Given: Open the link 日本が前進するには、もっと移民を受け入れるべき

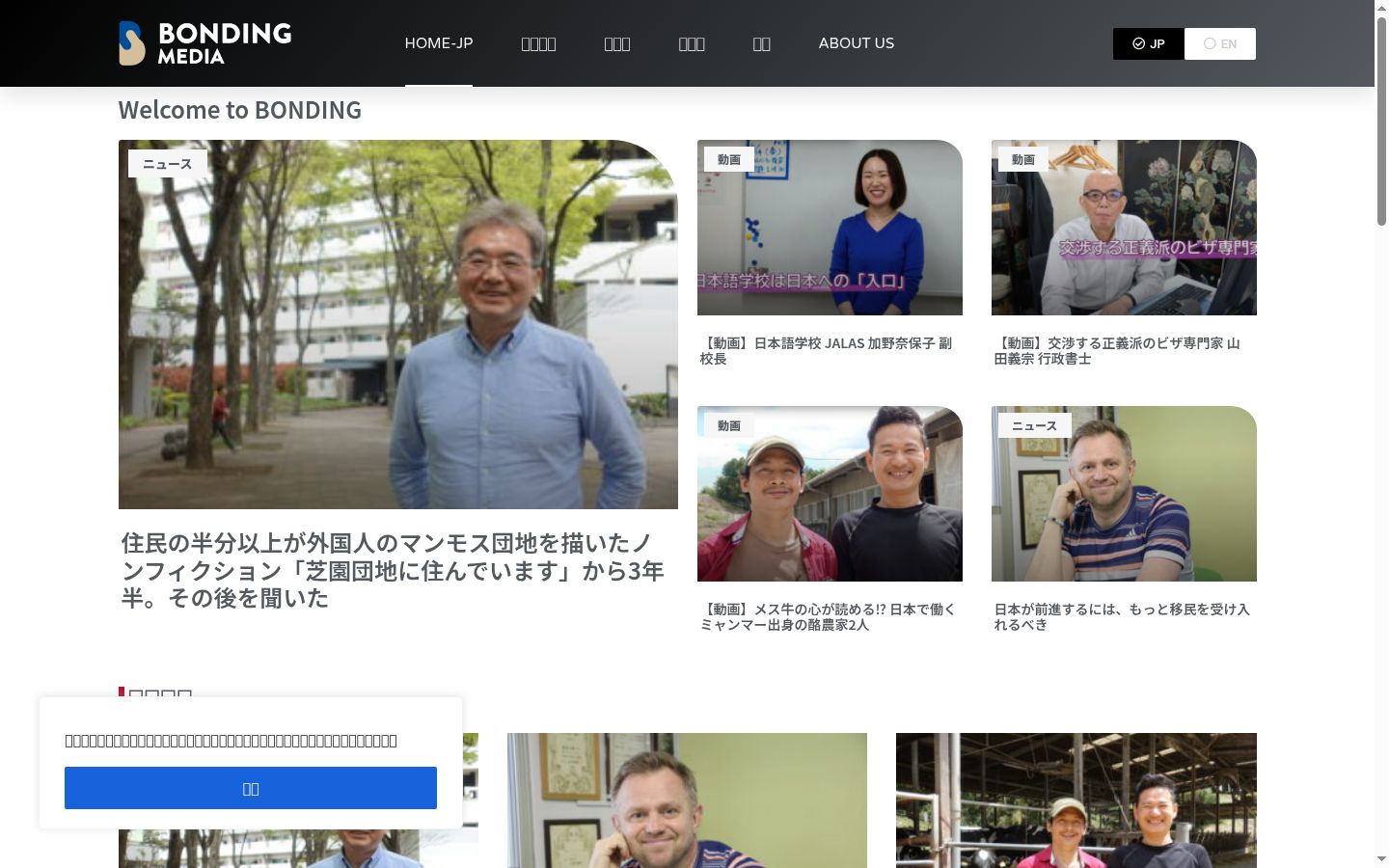Looking at the screenshot, I should pyautogui.click(x=1122, y=617).
